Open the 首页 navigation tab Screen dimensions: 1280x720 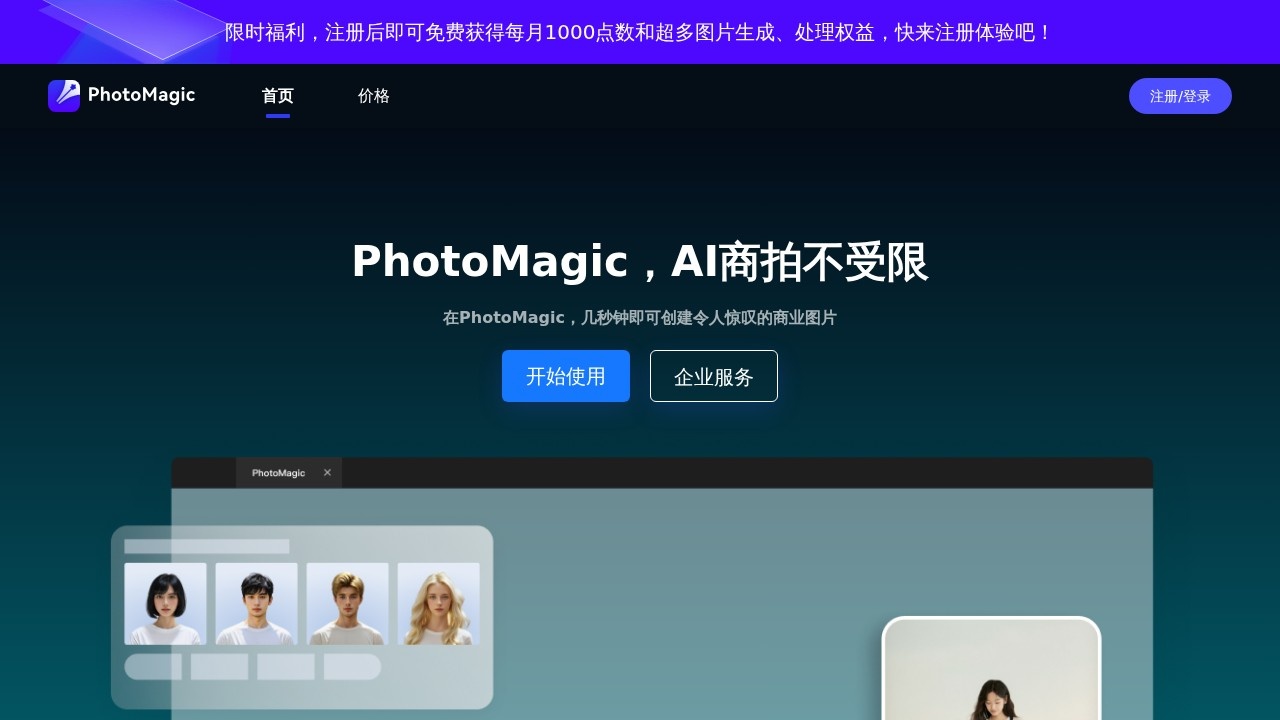click(x=278, y=96)
